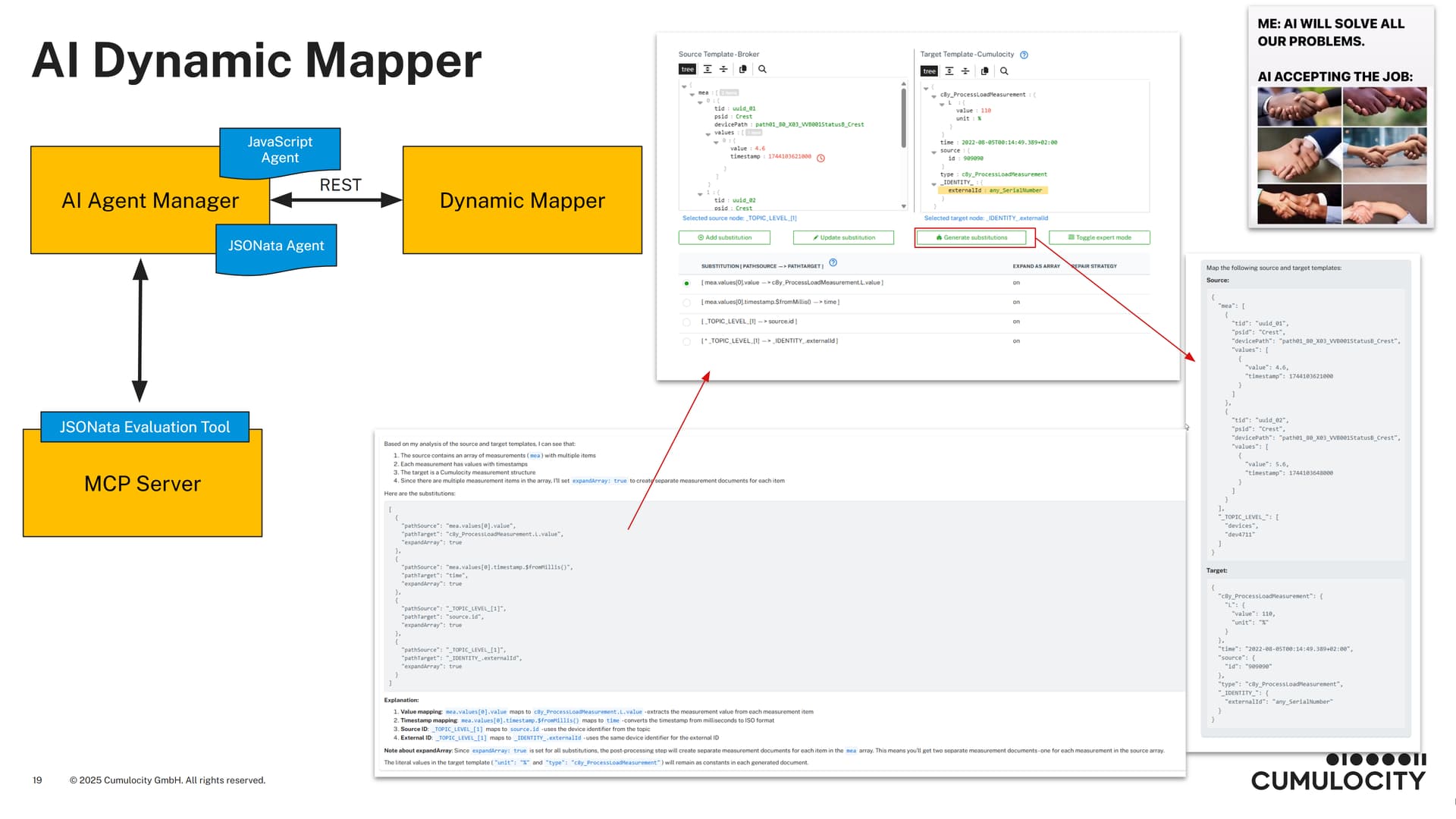
Task: Collapse mea item 1 in source tree
Action: (699, 194)
